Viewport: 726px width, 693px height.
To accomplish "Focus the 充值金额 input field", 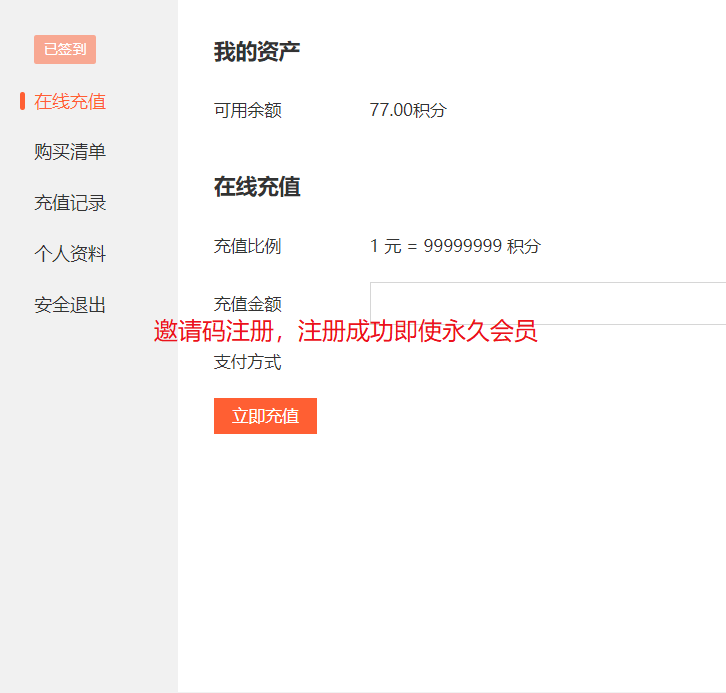I will pos(548,303).
